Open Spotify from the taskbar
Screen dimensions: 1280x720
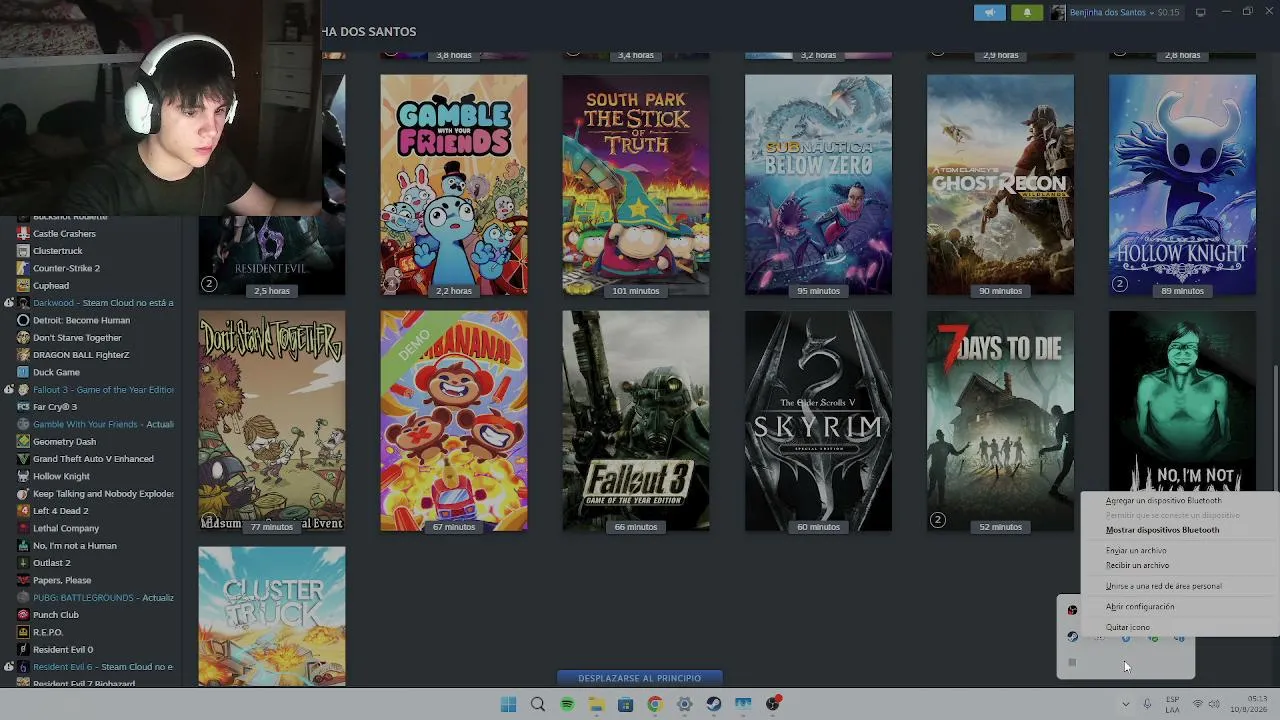coord(567,704)
